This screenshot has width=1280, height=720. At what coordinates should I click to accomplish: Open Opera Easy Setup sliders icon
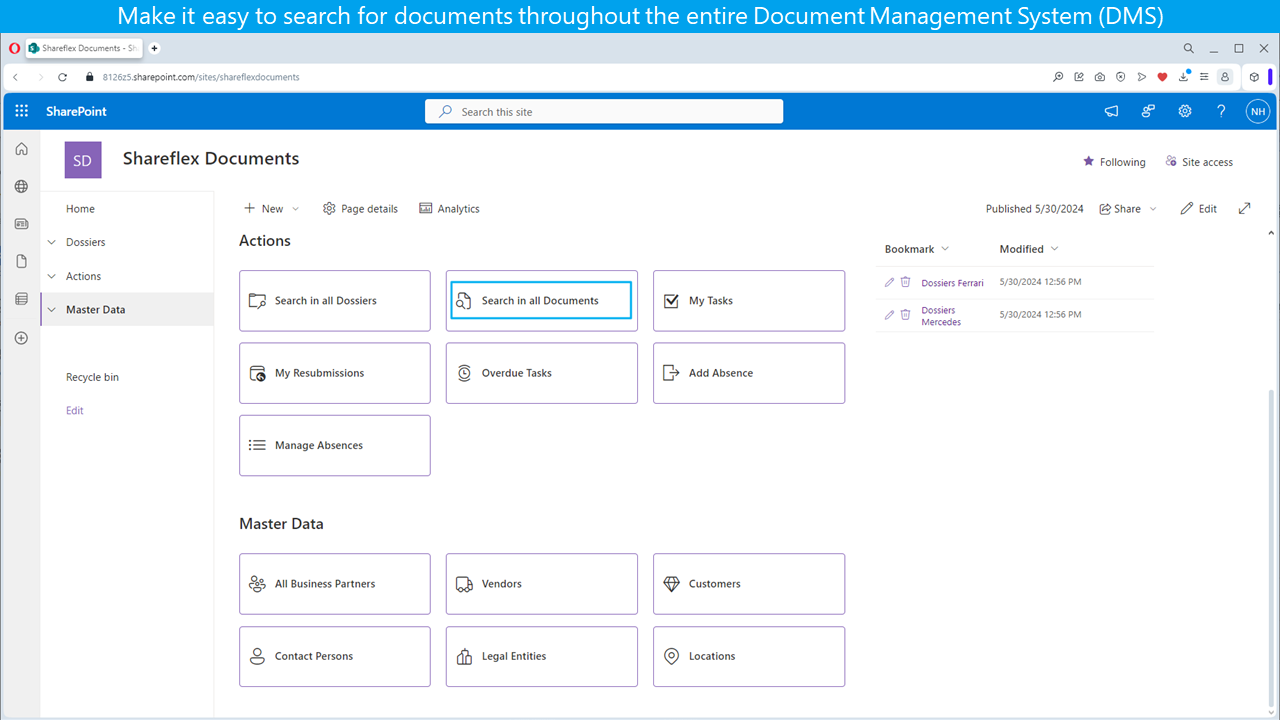point(1204,77)
